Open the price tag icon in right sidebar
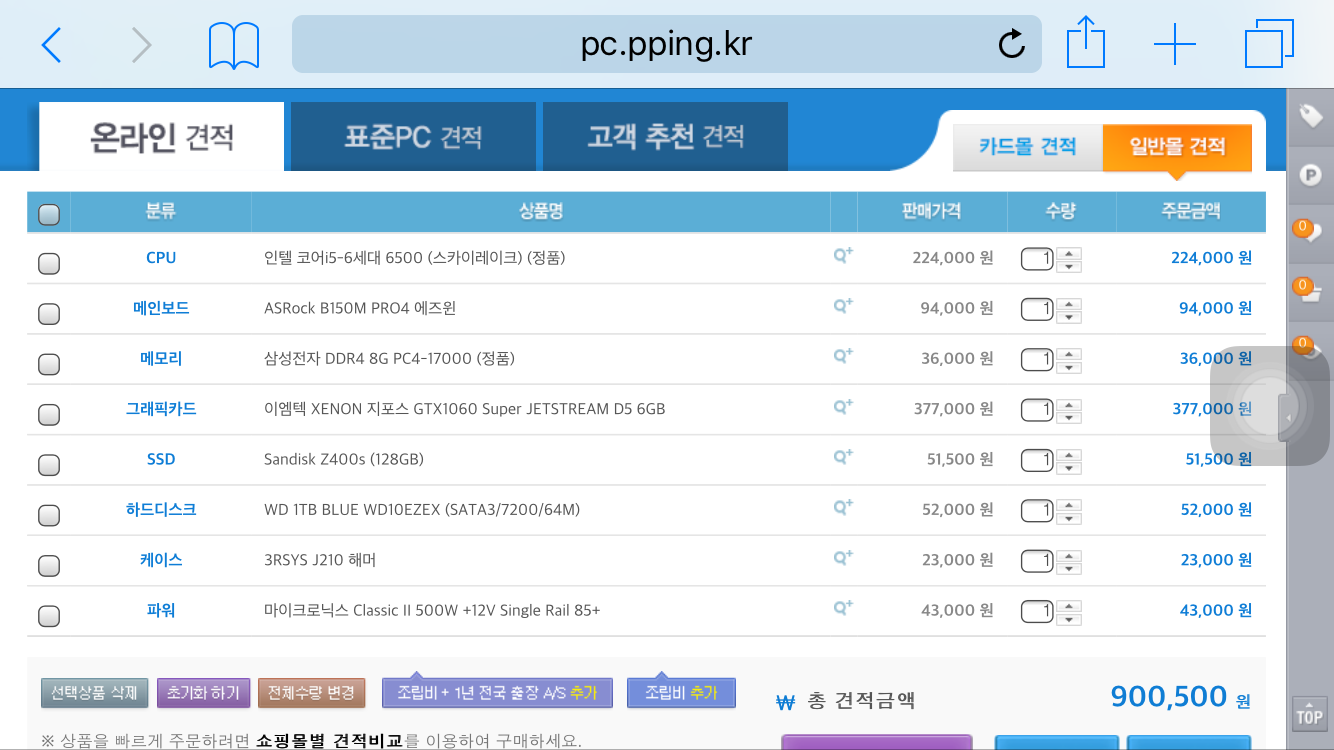This screenshot has height=750, width=1334. click(1310, 117)
